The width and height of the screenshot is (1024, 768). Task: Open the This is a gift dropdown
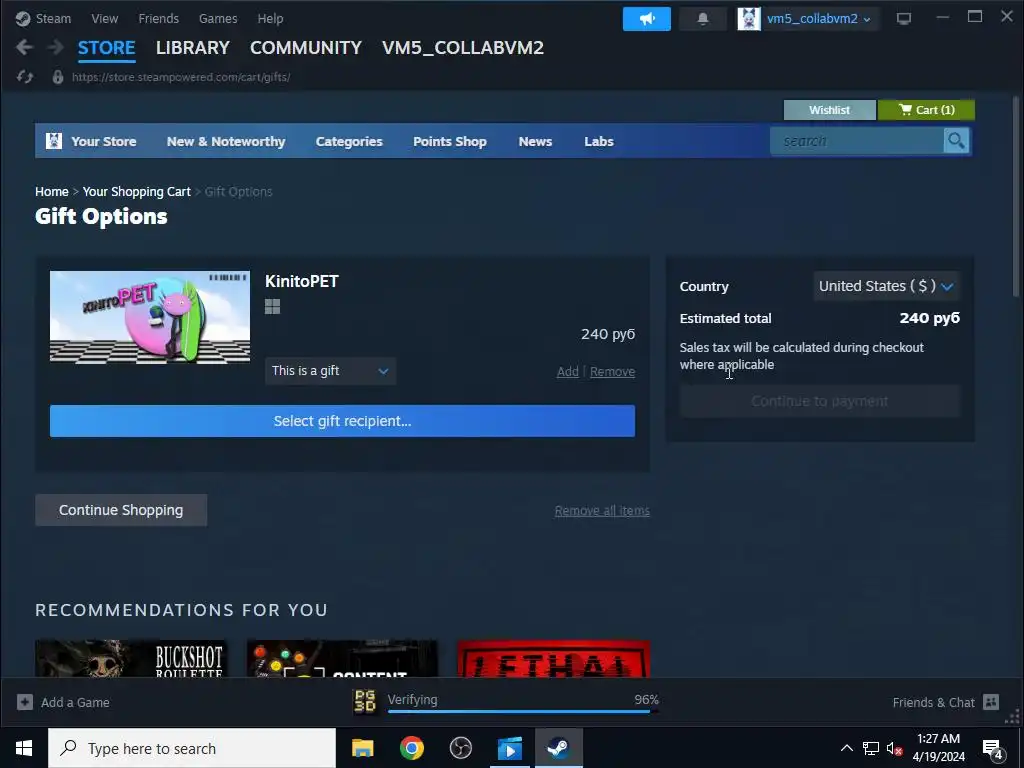(x=330, y=371)
